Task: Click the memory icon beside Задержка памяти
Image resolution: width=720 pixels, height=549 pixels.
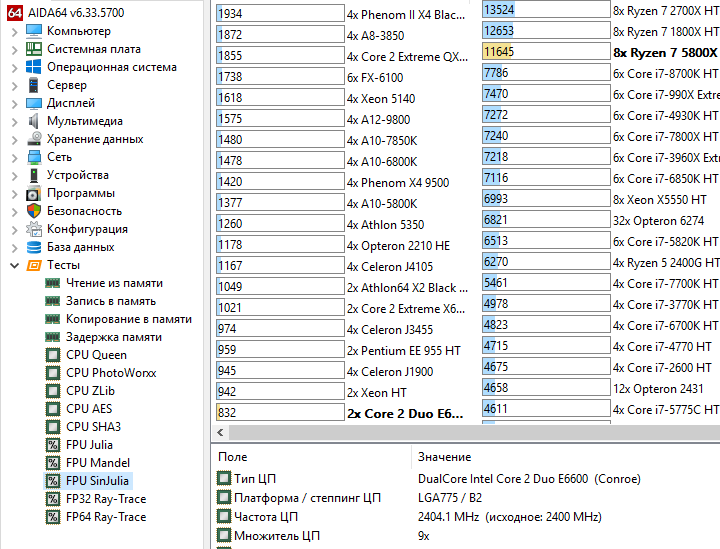Action: [53, 337]
